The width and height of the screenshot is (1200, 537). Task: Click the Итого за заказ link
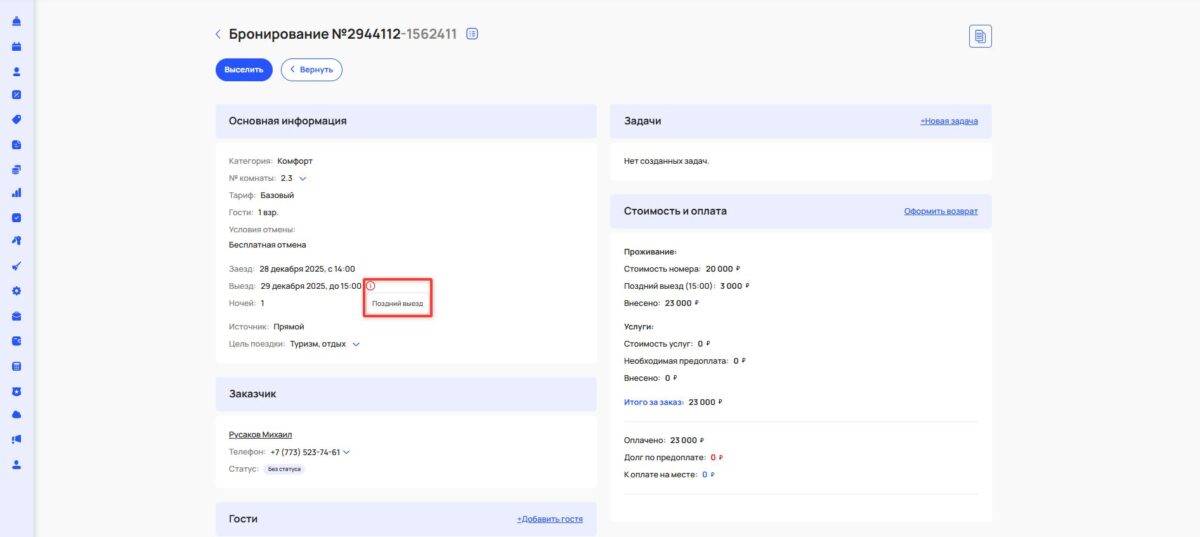[653, 402]
